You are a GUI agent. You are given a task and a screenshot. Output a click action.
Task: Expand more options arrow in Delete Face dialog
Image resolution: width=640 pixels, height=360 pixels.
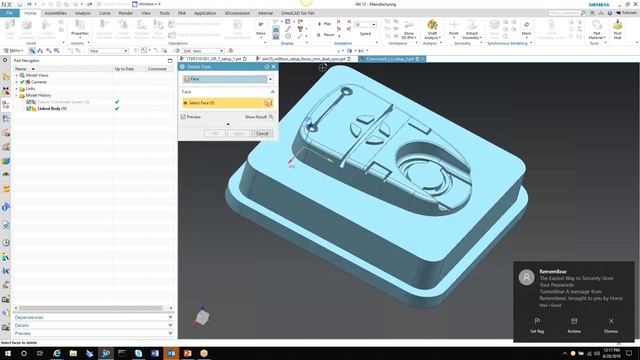click(x=228, y=124)
